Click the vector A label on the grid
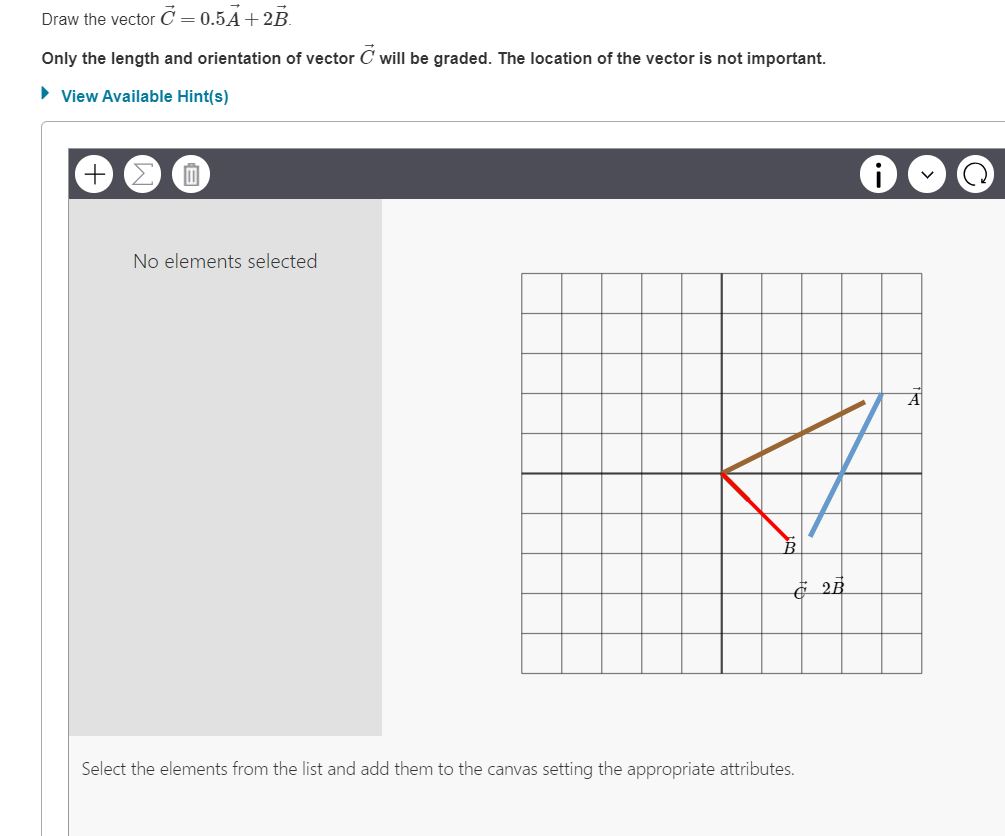 click(913, 397)
